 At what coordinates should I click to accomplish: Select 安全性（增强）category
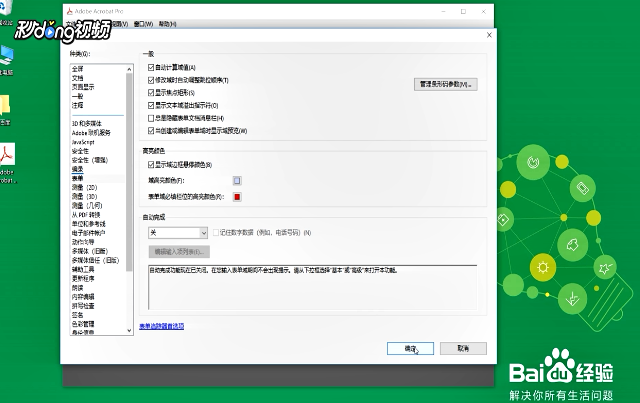pos(90,160)
